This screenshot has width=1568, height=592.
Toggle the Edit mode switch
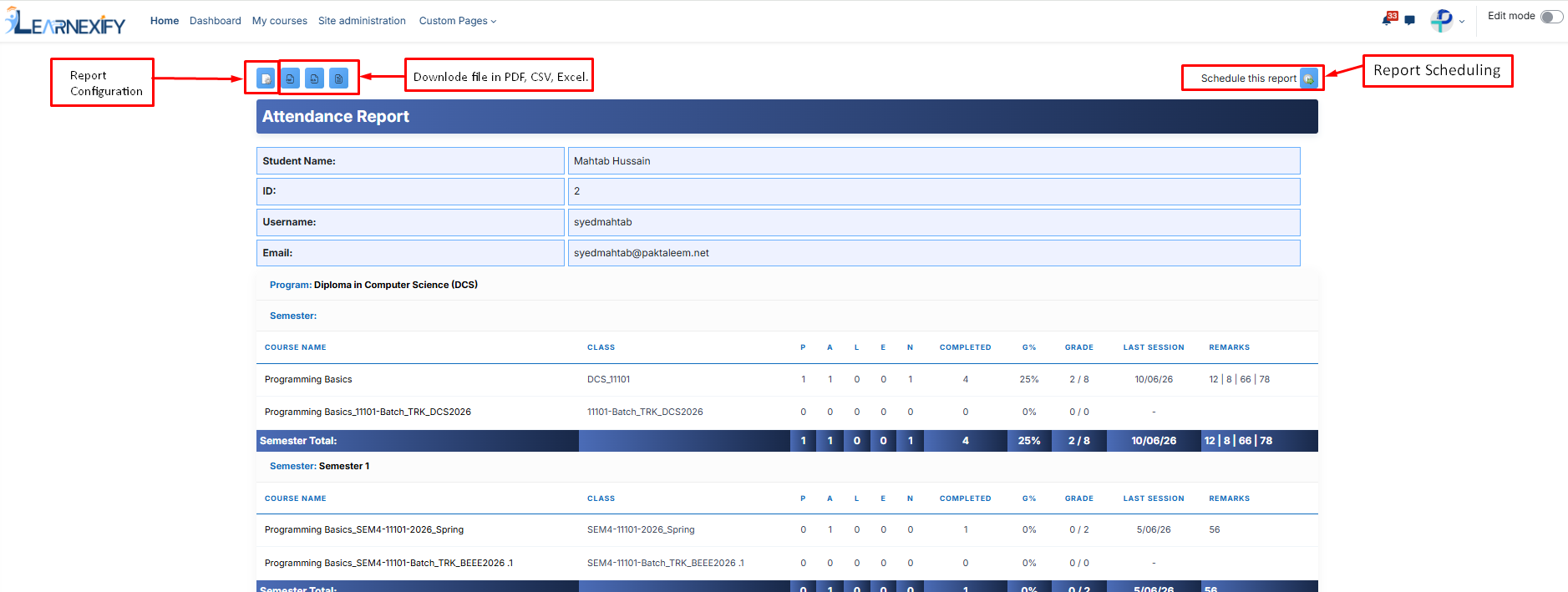(x=1551, y=17)
